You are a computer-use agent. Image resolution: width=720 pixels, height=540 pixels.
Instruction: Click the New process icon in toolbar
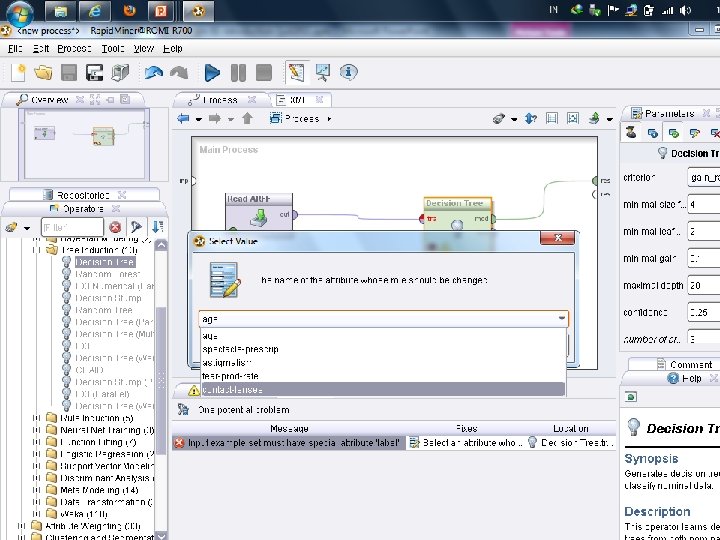18,73
